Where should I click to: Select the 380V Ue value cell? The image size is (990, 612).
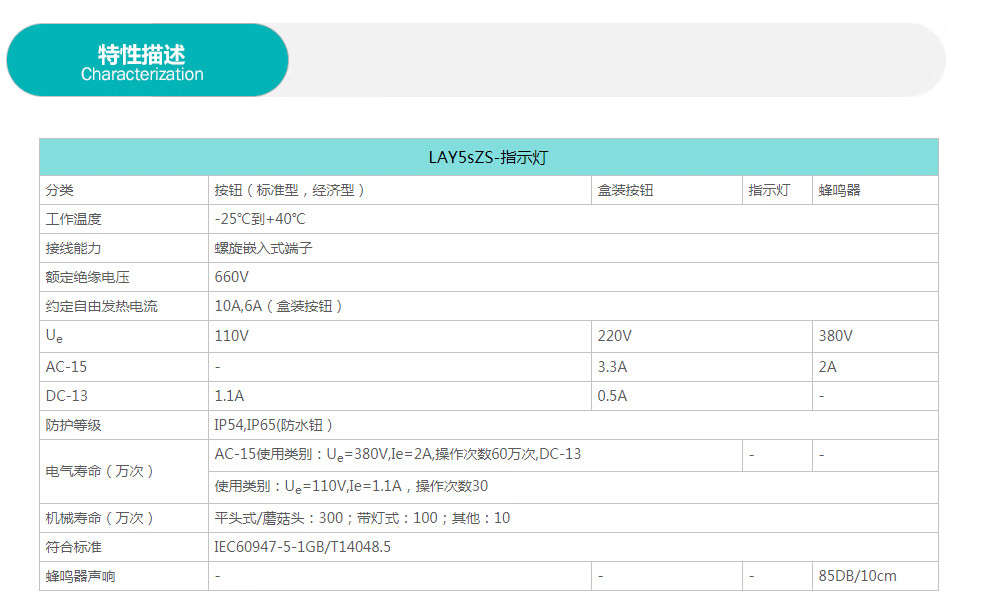click(x=875, y=336)
